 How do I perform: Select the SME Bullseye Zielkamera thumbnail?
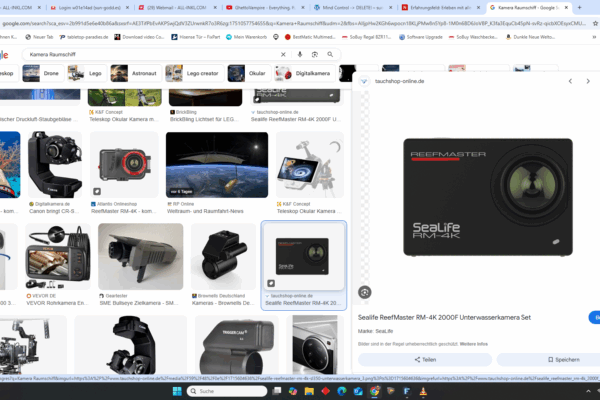point(140,256)
